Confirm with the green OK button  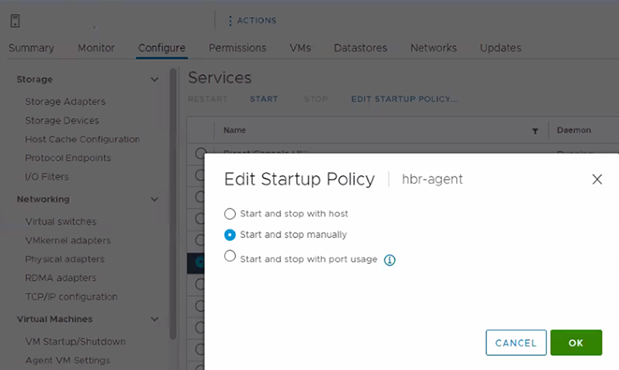[x=576, y=343]
